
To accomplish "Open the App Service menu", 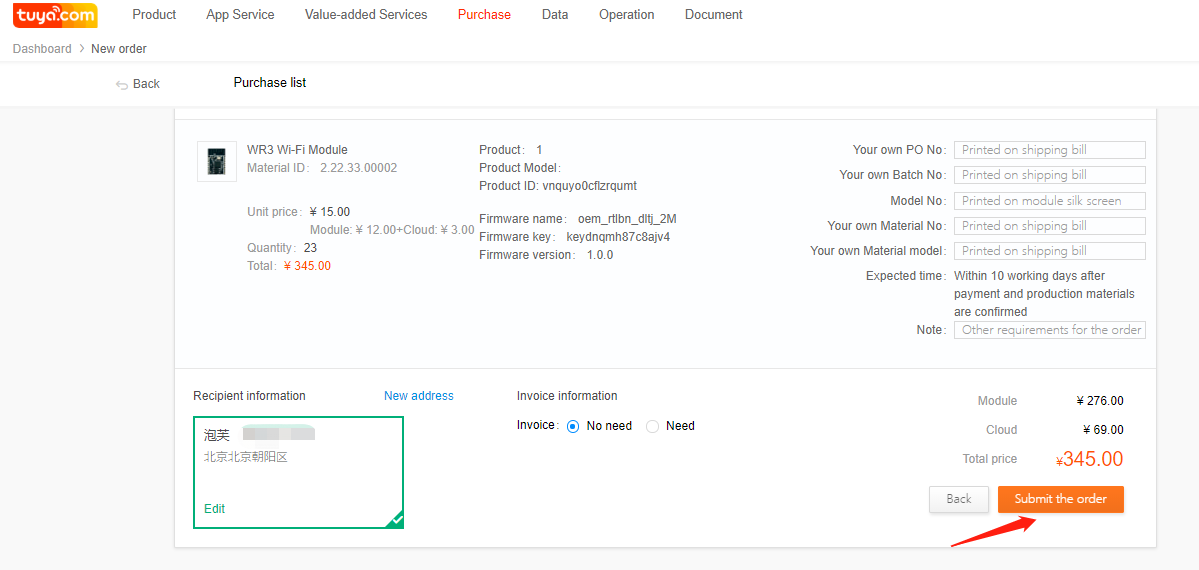I will (240, 15).
